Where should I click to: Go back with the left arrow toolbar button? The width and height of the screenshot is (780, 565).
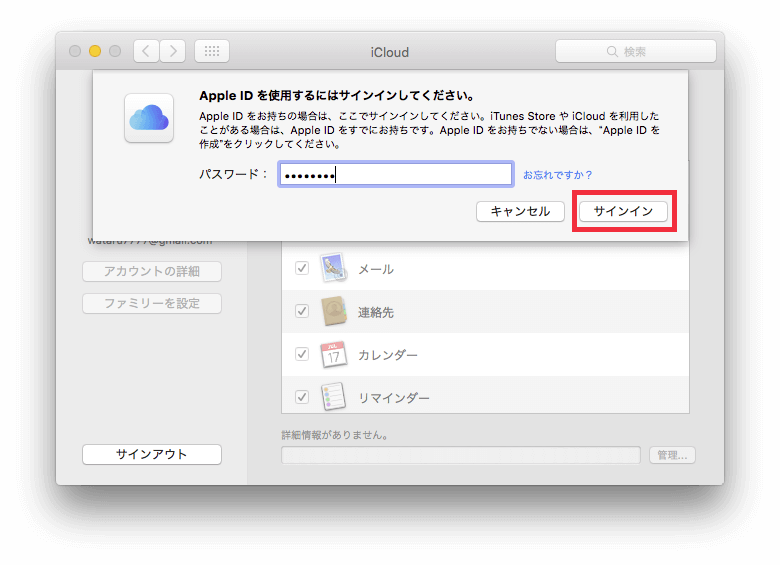point(146,51)
